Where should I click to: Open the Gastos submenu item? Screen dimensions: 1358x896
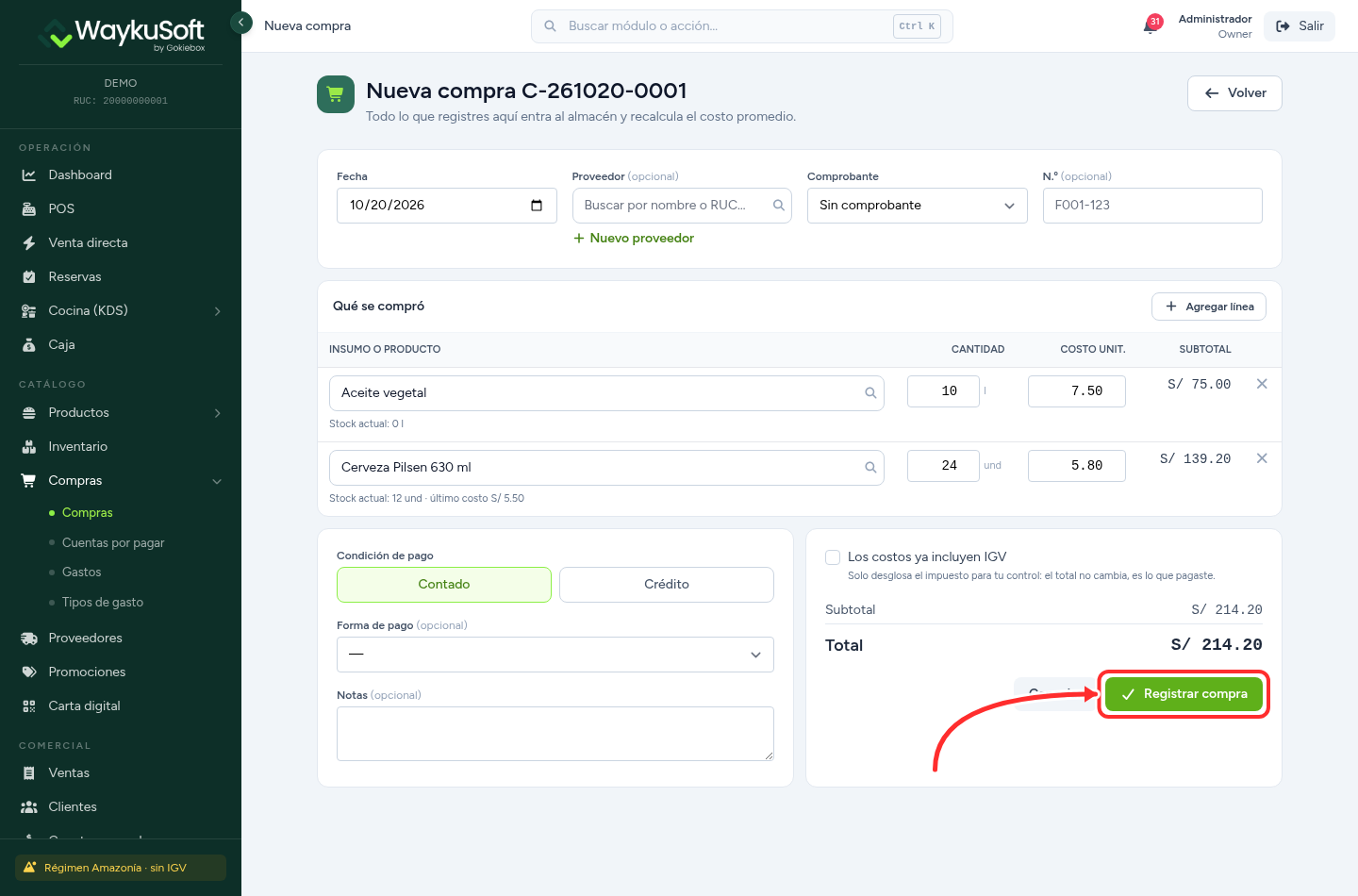pos(82,572)
